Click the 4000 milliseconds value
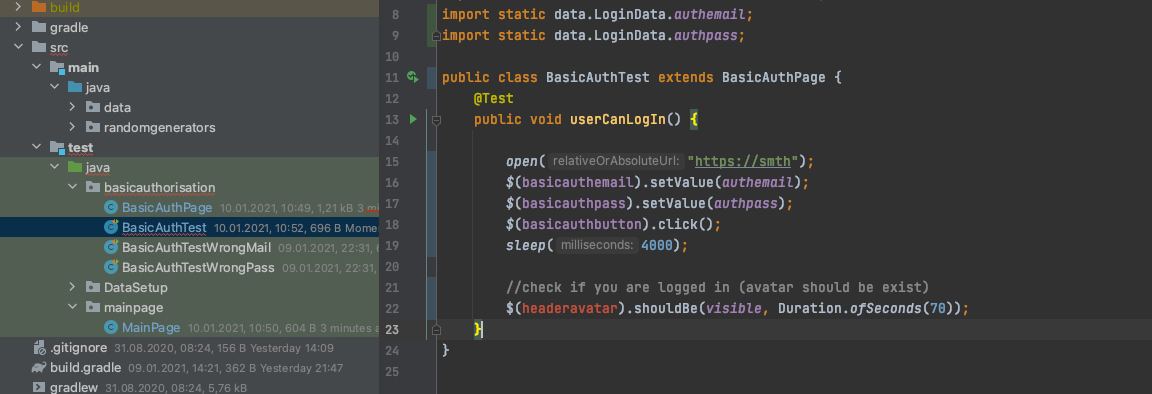This screenshot has width=1152, height=394. [x=657, y=245]
